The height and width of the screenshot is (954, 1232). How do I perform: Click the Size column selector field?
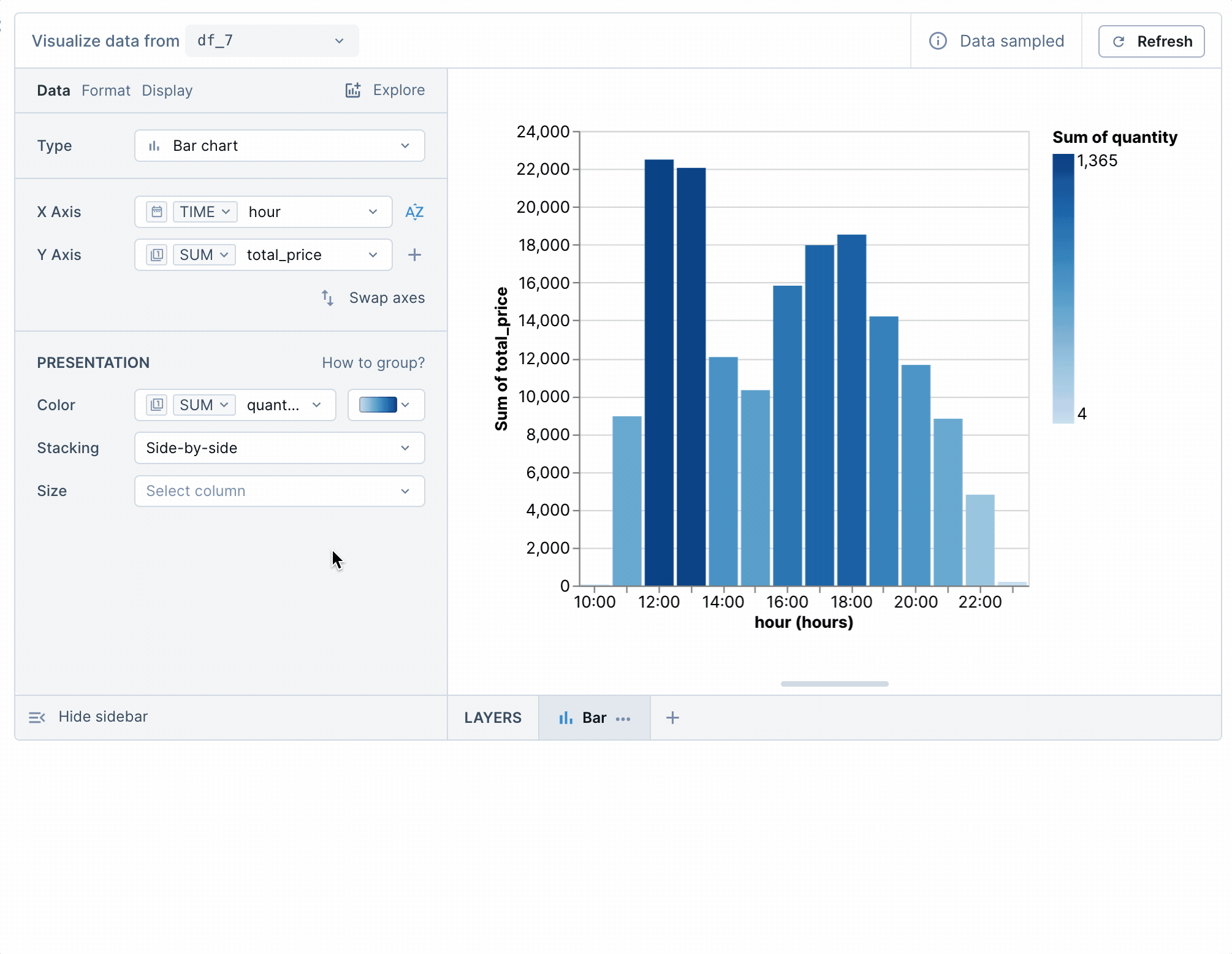pyautogui.click(x=278, y=490)
